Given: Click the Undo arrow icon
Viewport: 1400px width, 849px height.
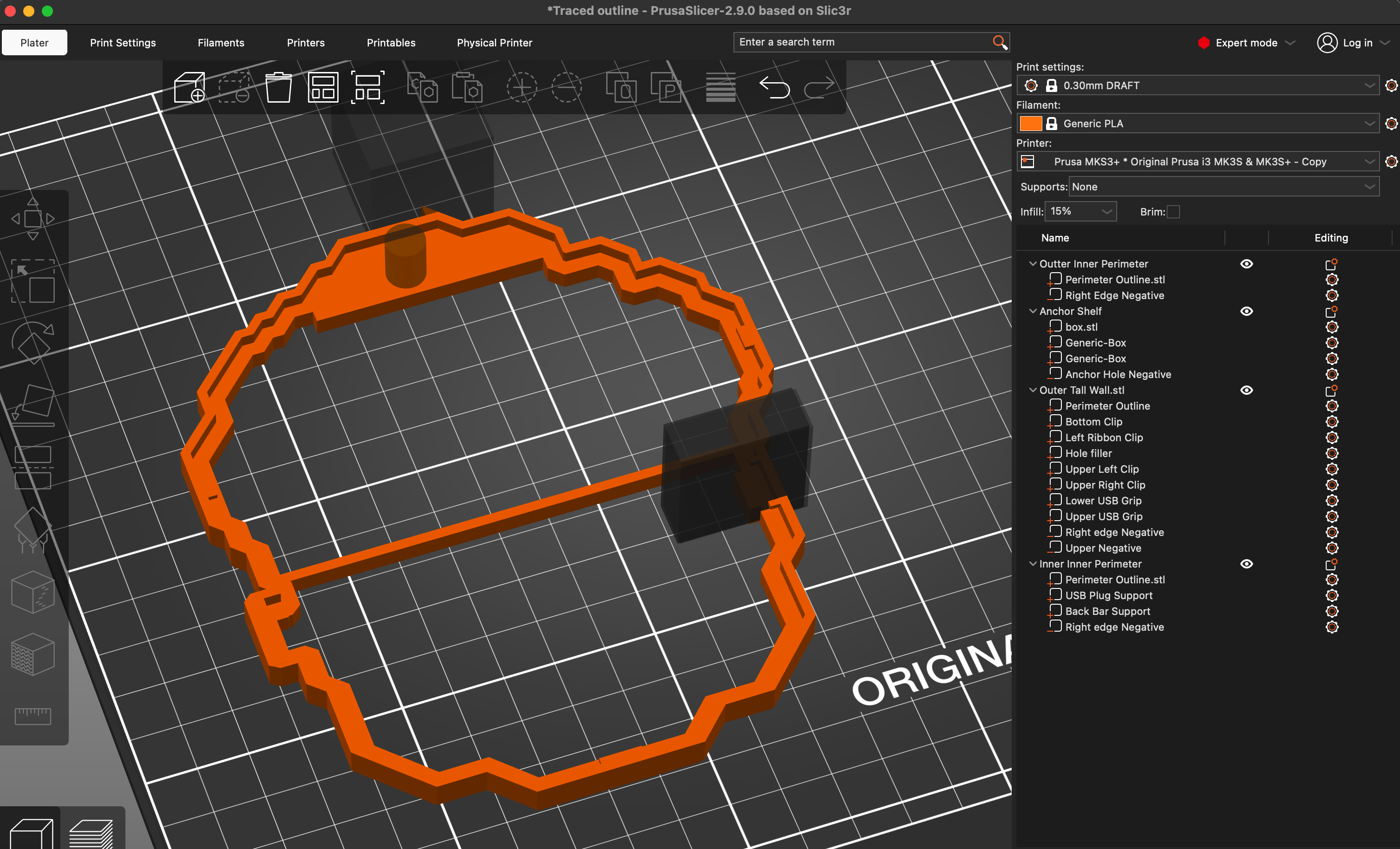Looking at the screenshot, I should (774, 87).
